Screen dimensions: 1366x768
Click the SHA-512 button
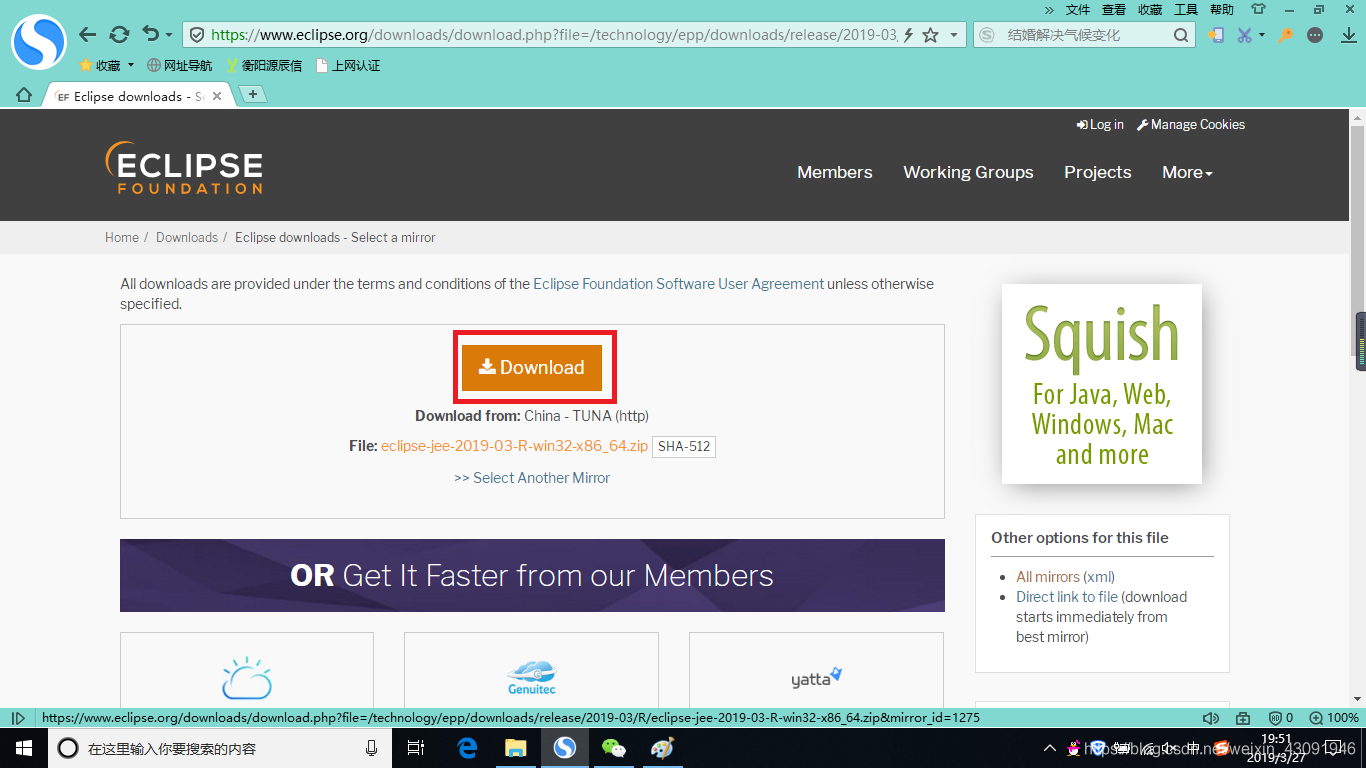pyautogui.click(x=684, y=446)
